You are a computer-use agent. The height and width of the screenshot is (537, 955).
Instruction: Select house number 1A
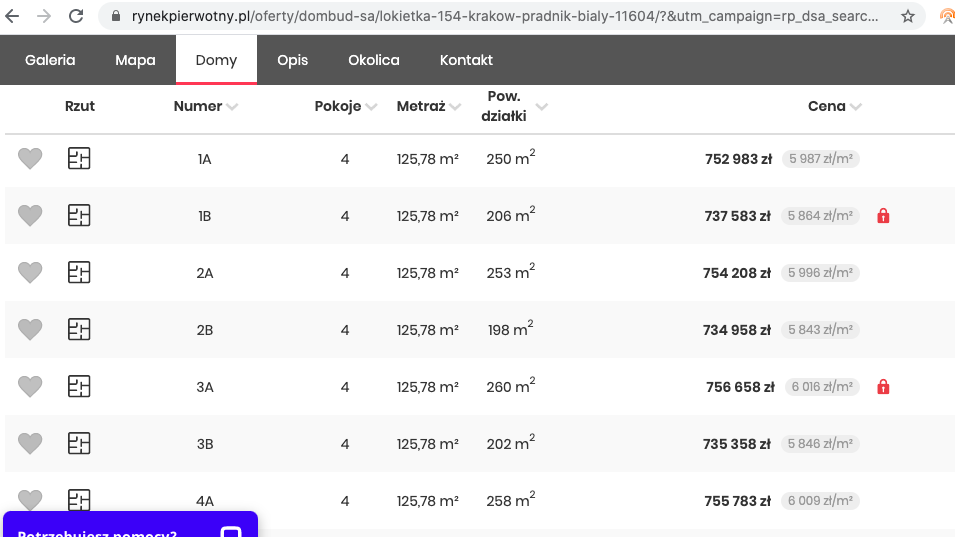(205, 160)
